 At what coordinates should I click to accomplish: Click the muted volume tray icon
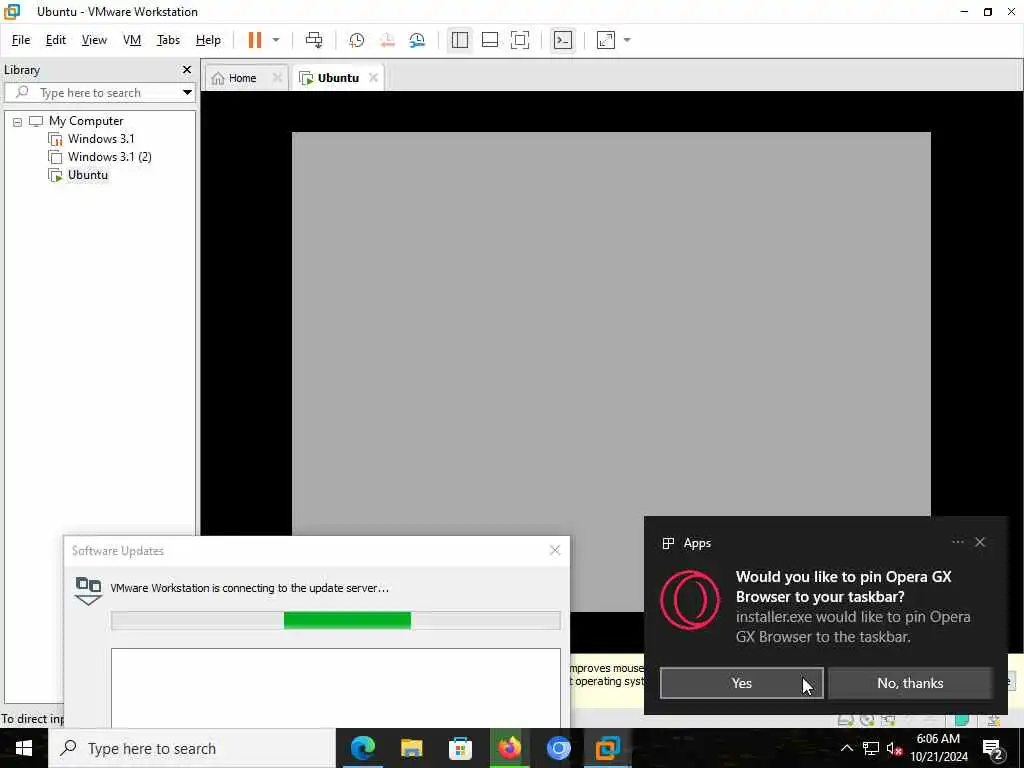point(894,748)
